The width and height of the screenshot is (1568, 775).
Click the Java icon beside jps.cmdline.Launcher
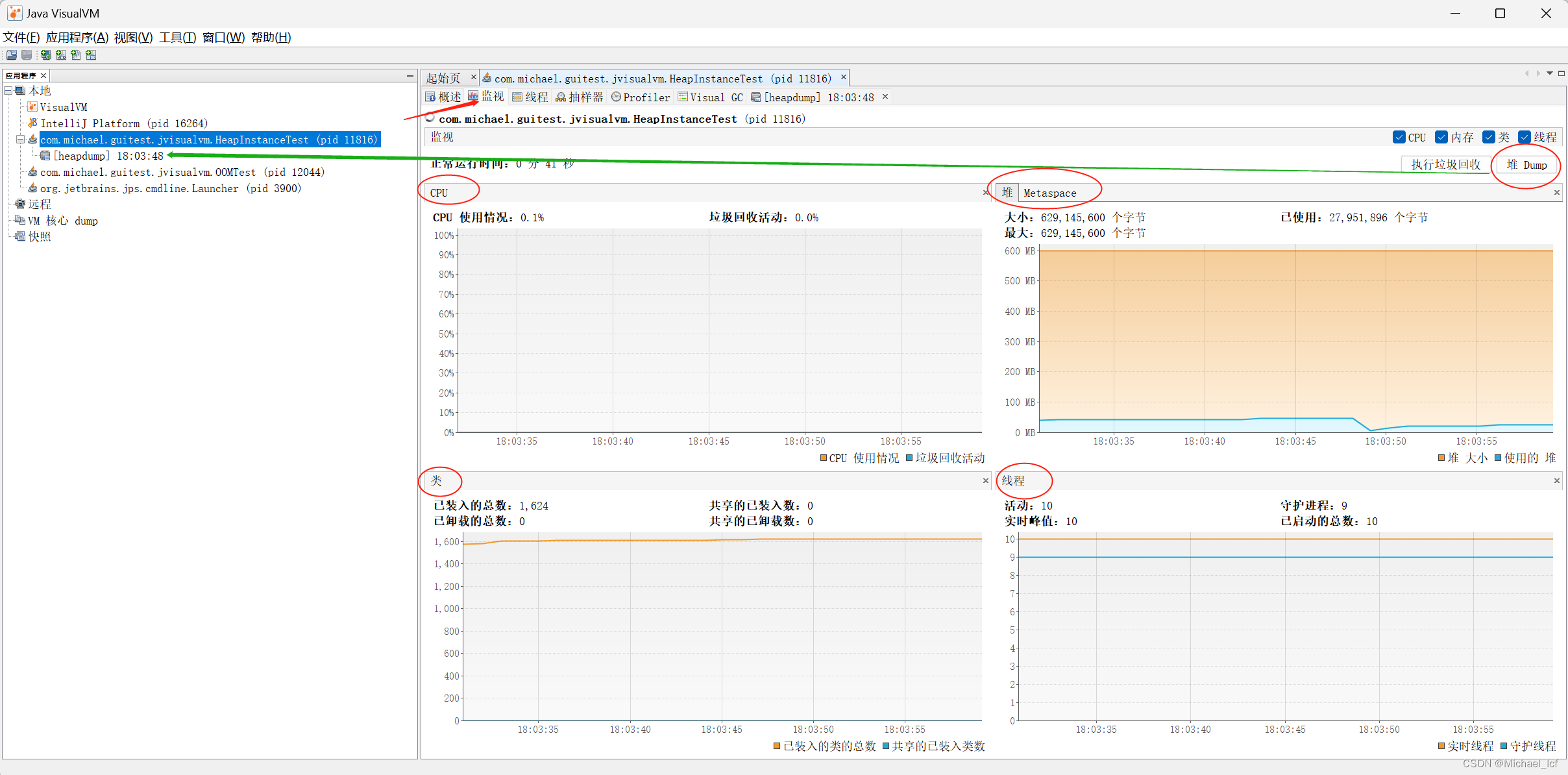pos(32,188)
